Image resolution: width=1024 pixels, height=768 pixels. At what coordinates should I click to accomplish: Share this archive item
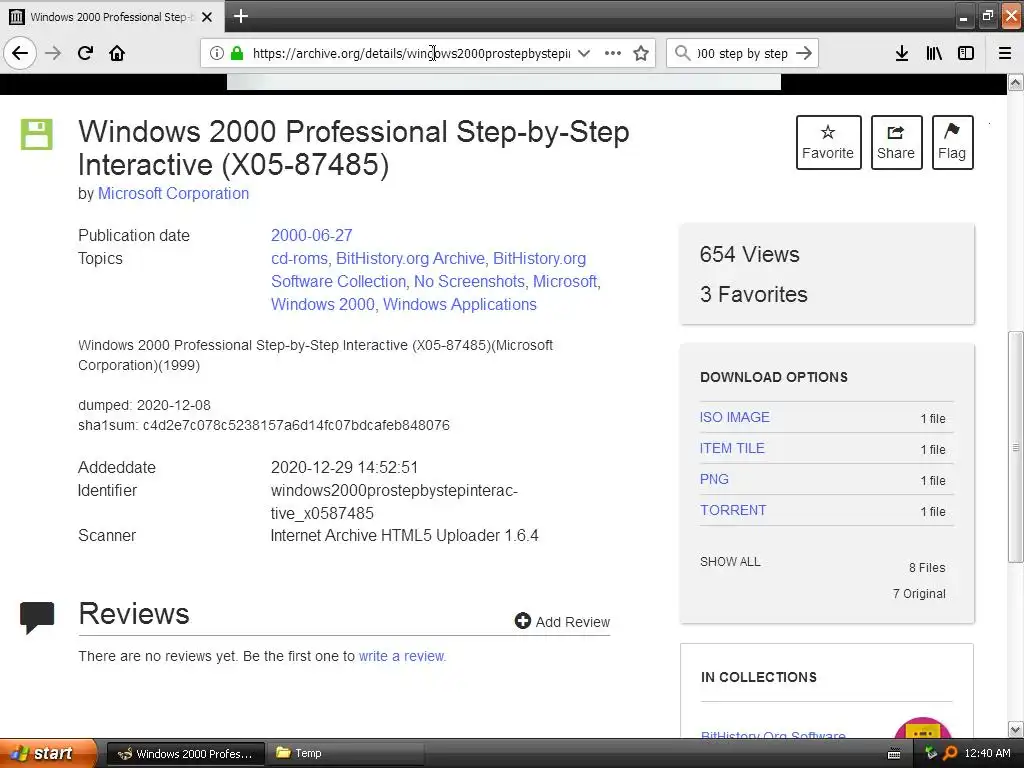896,142
